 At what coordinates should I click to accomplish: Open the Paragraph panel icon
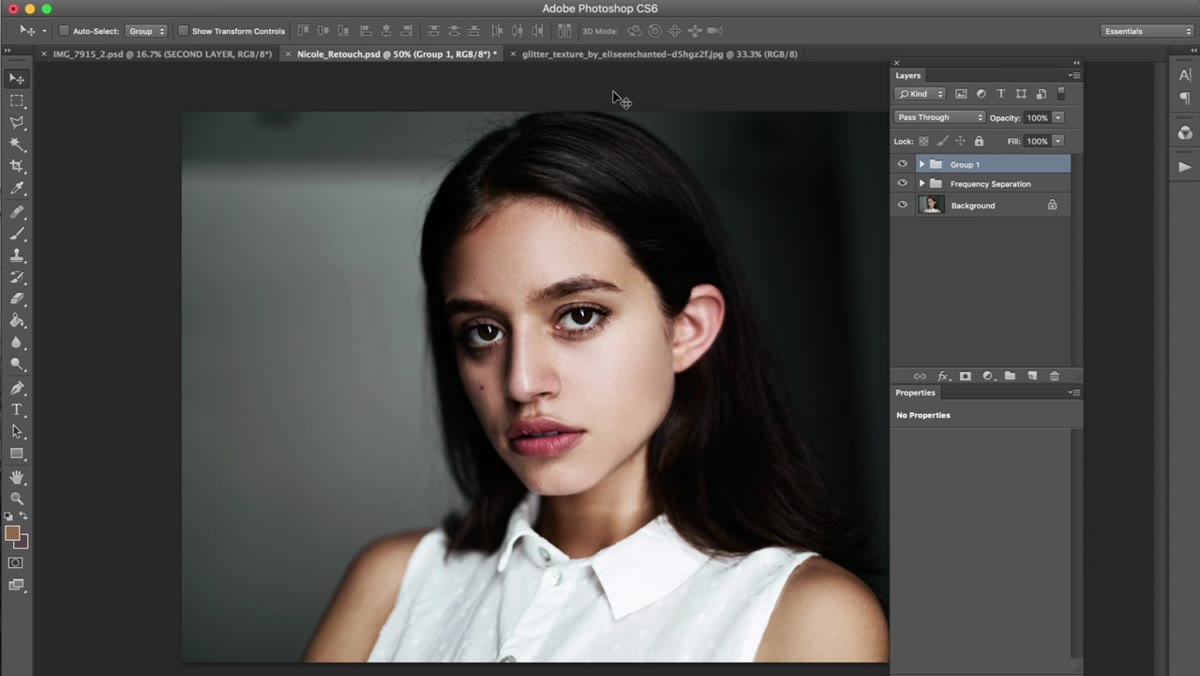click(1185, 98)
